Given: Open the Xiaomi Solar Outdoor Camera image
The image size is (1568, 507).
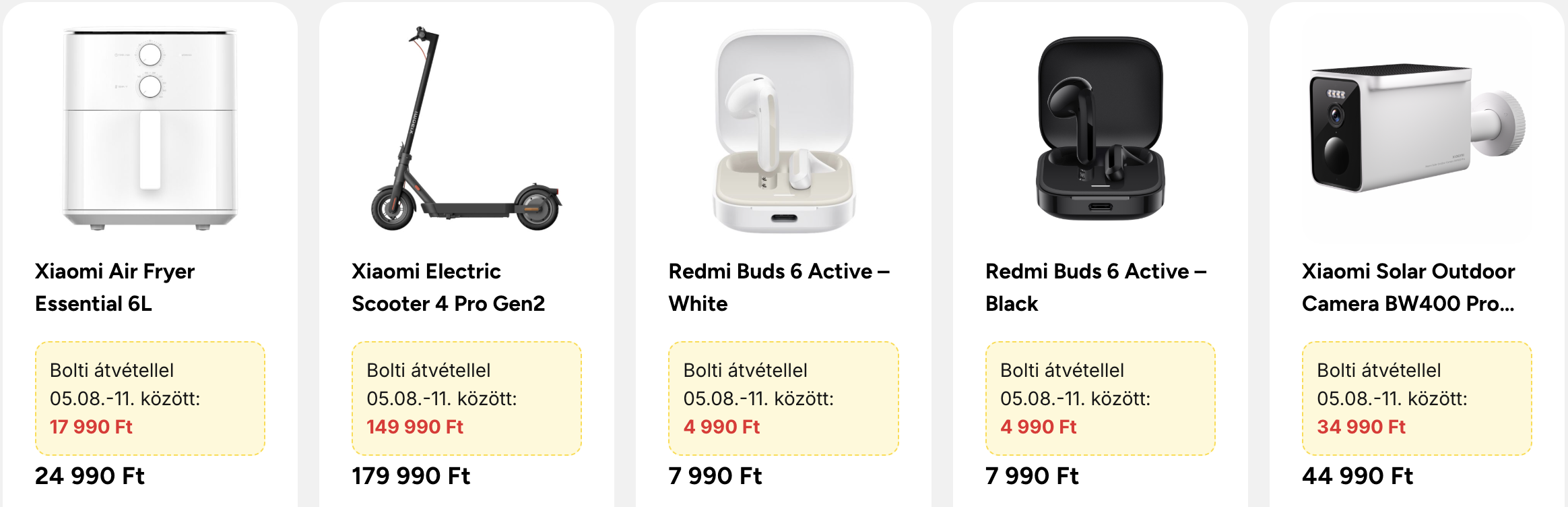Looking at the screenshot, I should [1417, 128].
